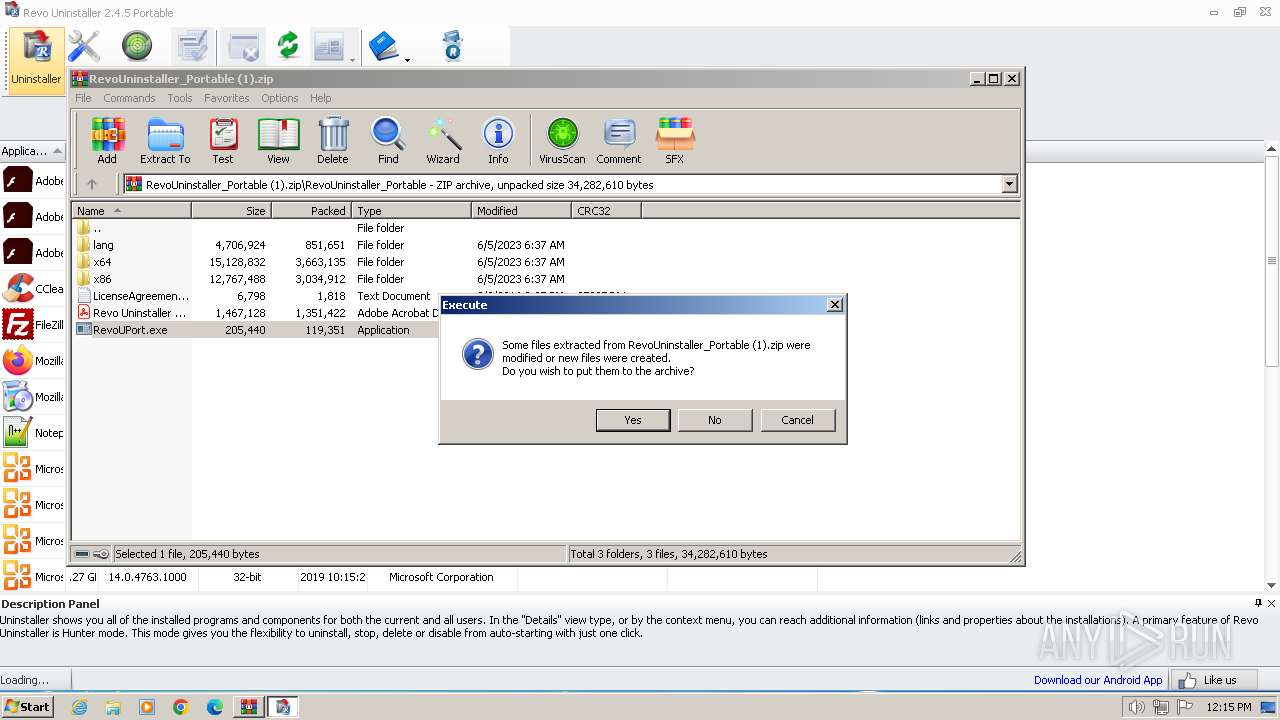
Task: Click the Start button
Action: pos(27,707)
